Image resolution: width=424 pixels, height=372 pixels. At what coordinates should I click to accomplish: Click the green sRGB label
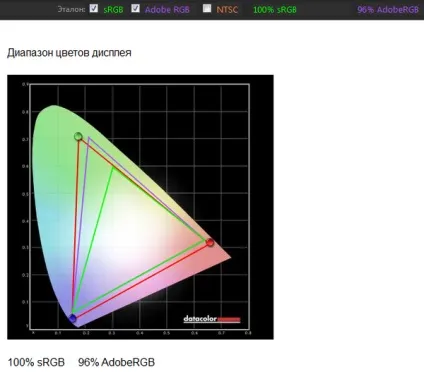coord(113,10)
